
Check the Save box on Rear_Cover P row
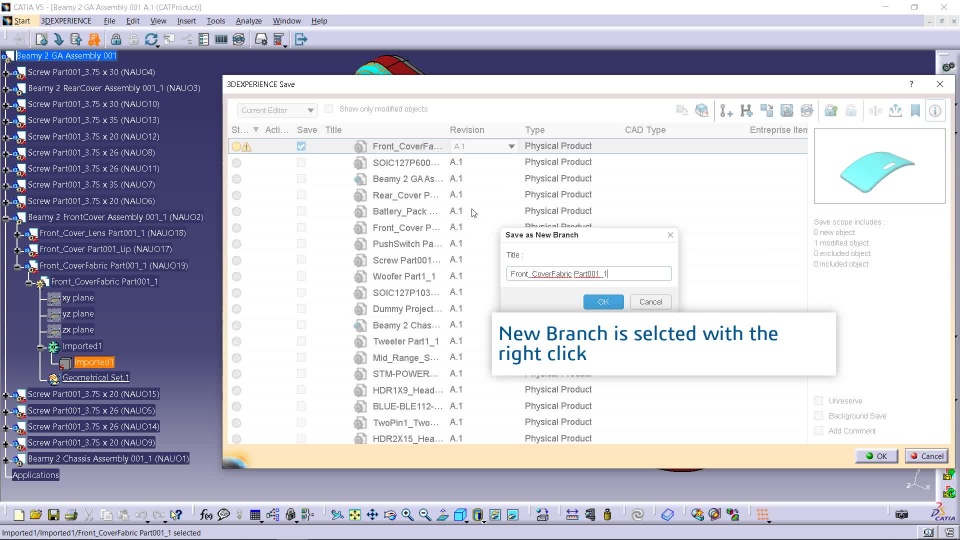pos(301,195)
